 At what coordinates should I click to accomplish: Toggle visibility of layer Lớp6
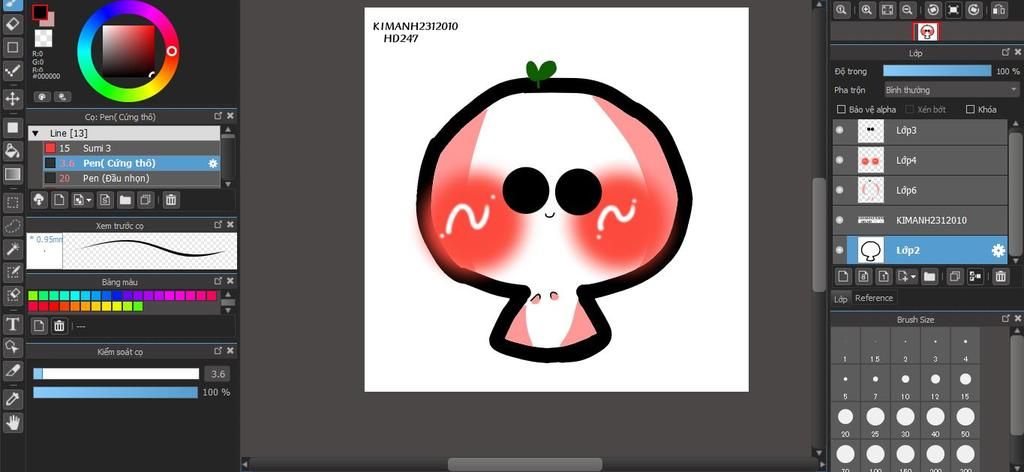tap(840, 190)
